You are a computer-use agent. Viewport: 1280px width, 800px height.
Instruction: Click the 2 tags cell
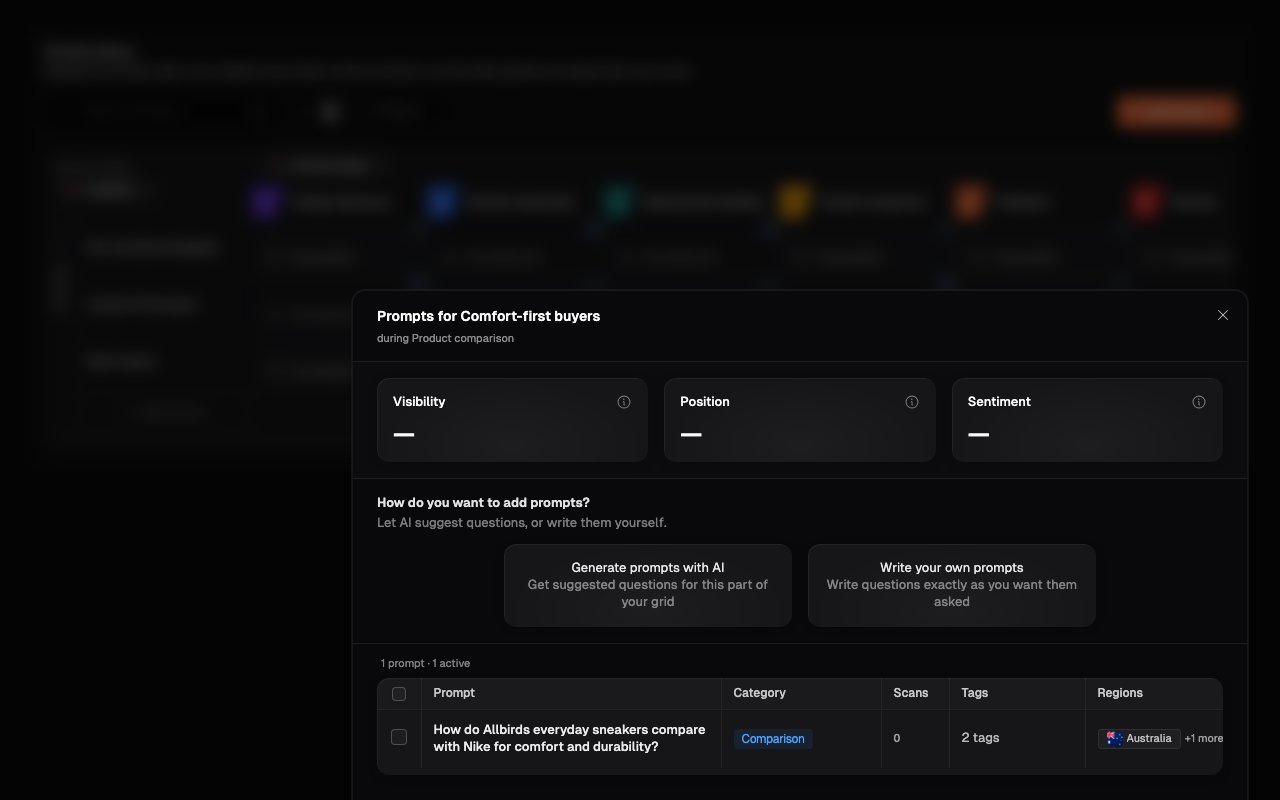(x=980, y=738)
